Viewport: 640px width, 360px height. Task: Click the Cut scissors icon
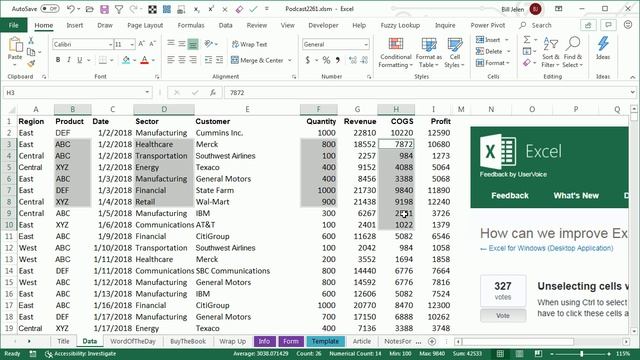(x=31, y=41)
